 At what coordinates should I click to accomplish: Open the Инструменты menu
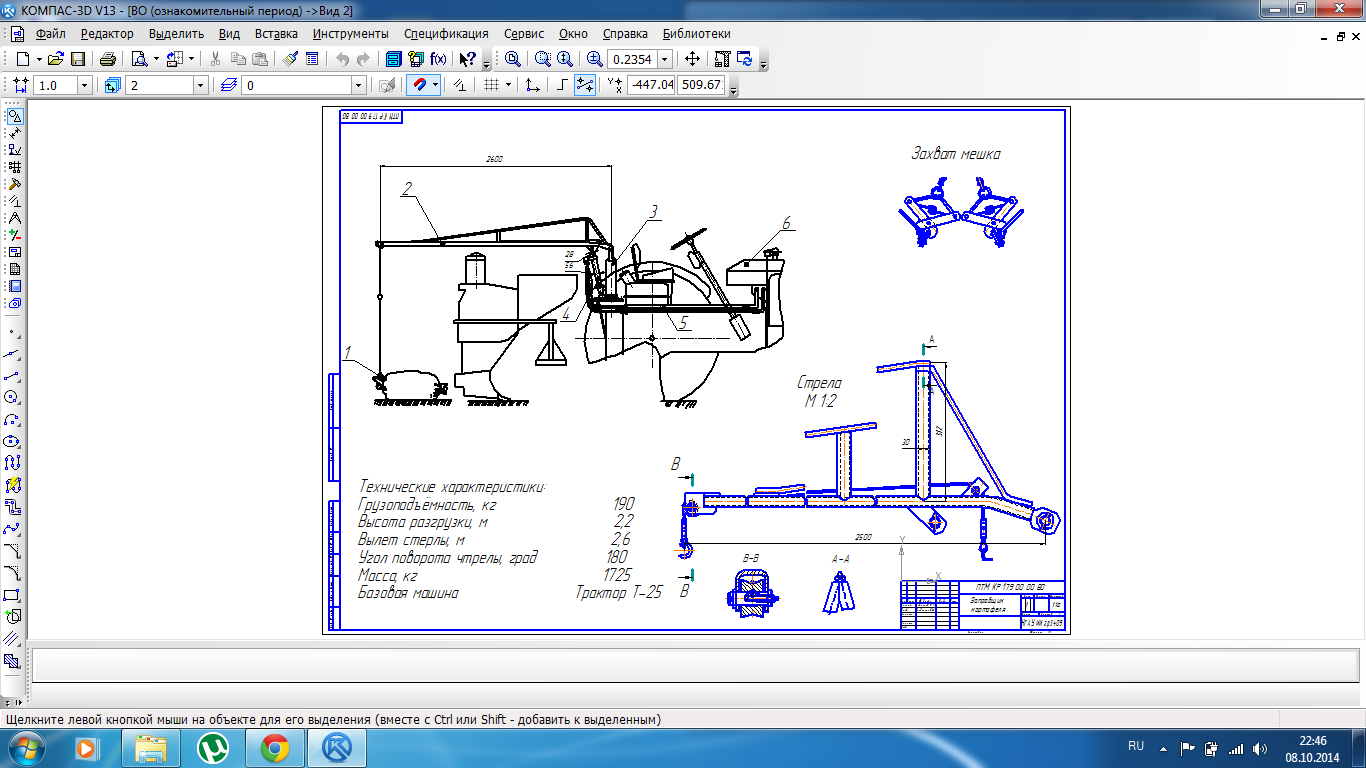(350, 33)
